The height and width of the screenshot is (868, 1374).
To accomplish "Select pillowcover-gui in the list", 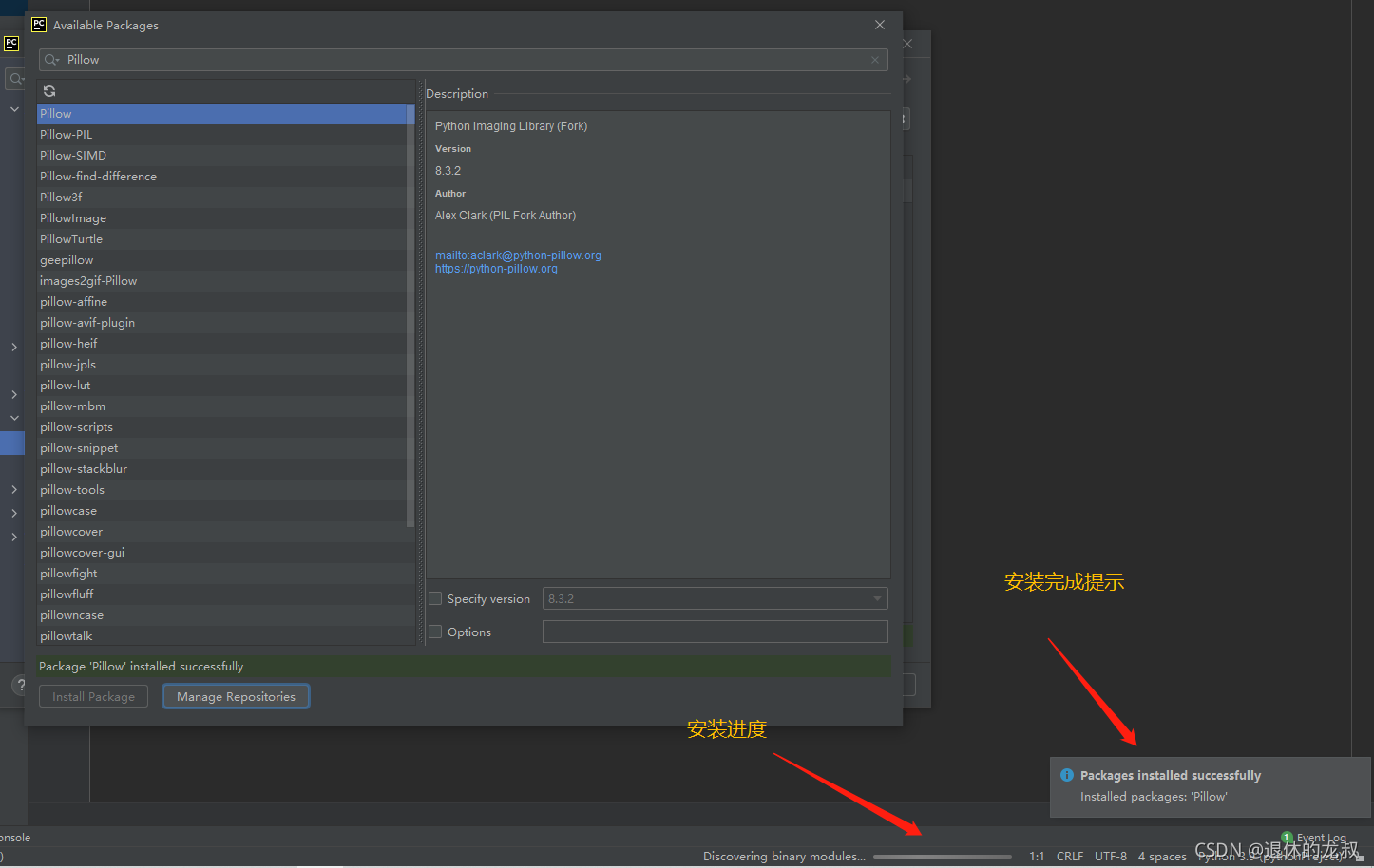I will tap(221, 553).
